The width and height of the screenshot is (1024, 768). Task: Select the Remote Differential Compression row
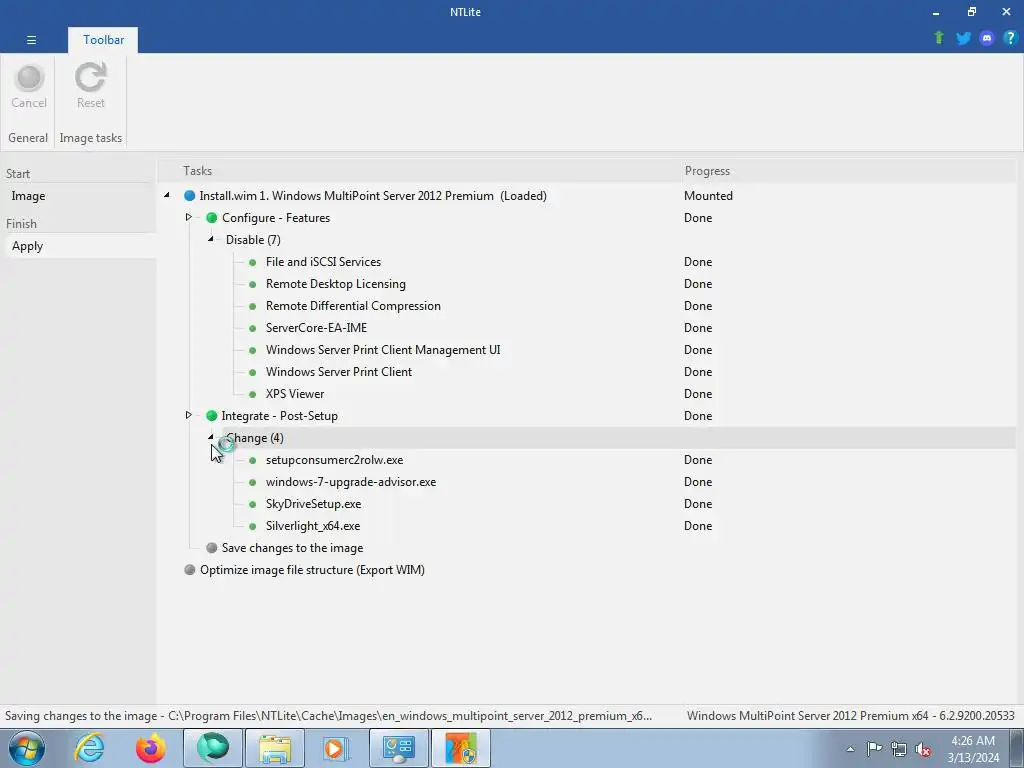pos(353,306)
